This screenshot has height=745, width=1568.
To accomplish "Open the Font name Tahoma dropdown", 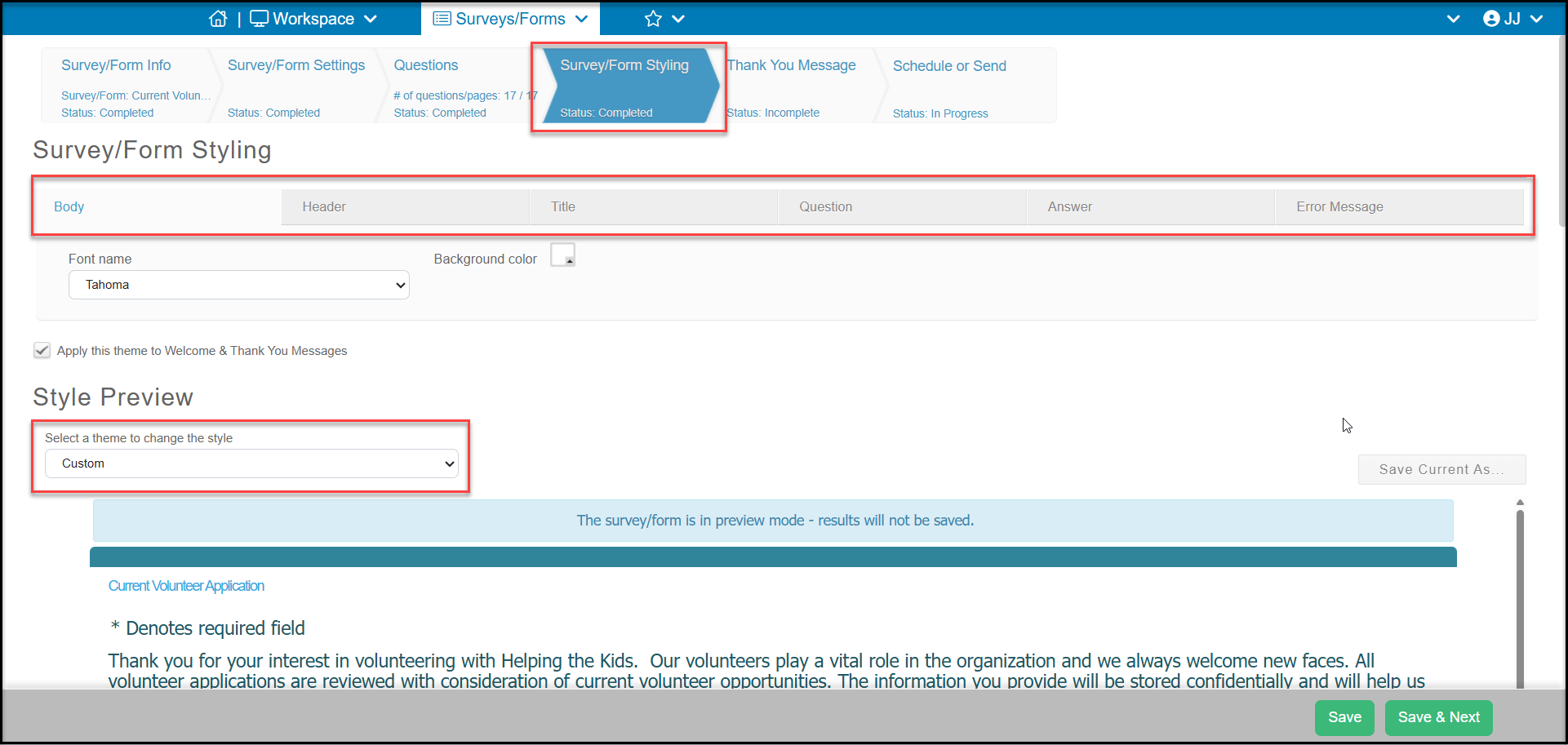I will (x=239, y=285).
